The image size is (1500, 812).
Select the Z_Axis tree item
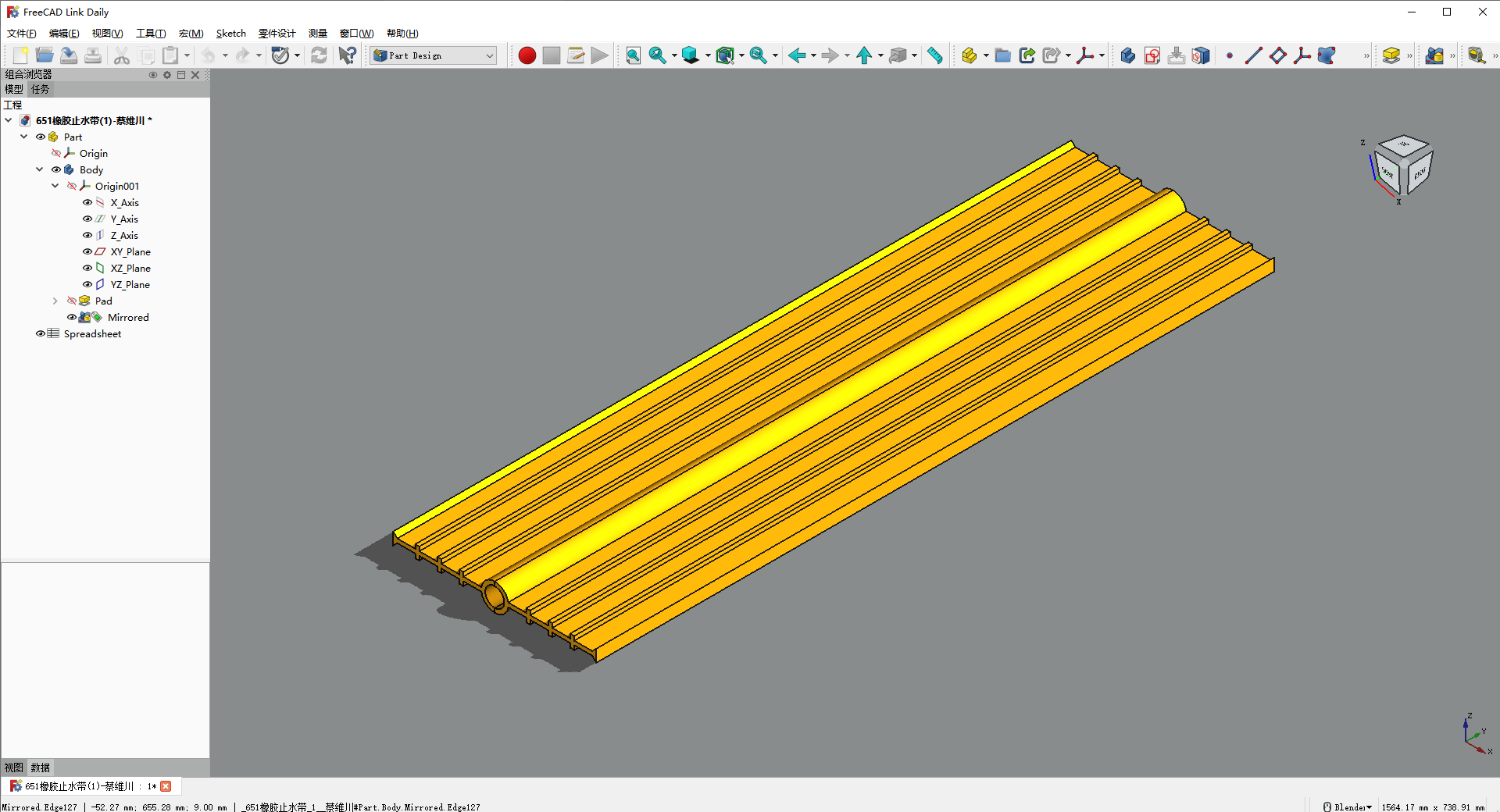(124, 235)
